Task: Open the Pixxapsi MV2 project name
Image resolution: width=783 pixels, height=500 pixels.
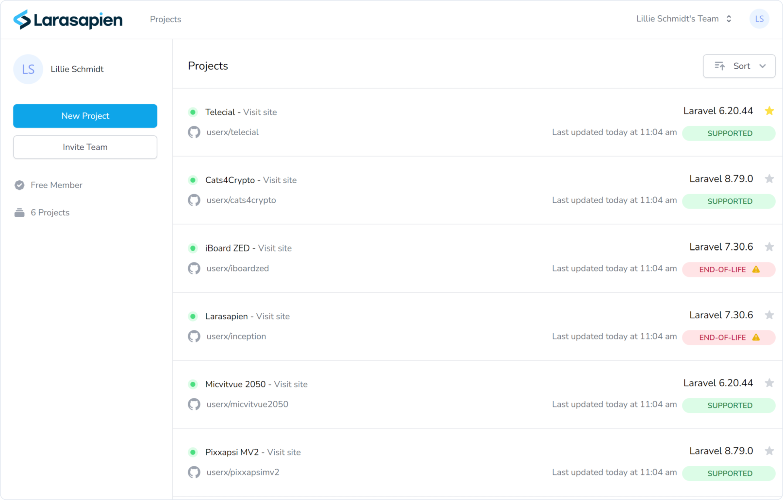Action: 232,452
